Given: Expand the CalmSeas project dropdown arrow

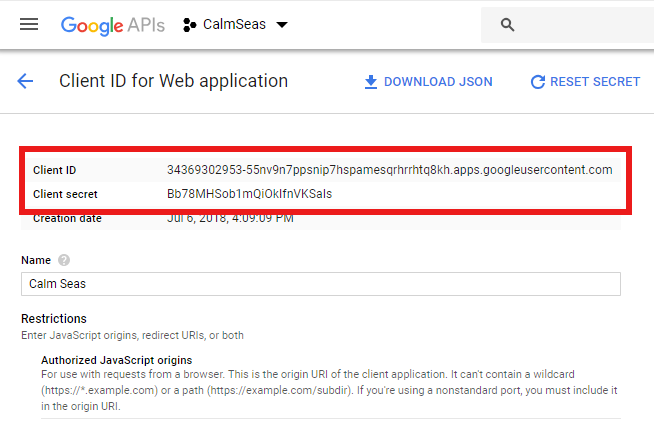Looking at the screenshot, I should pos(281,25).
